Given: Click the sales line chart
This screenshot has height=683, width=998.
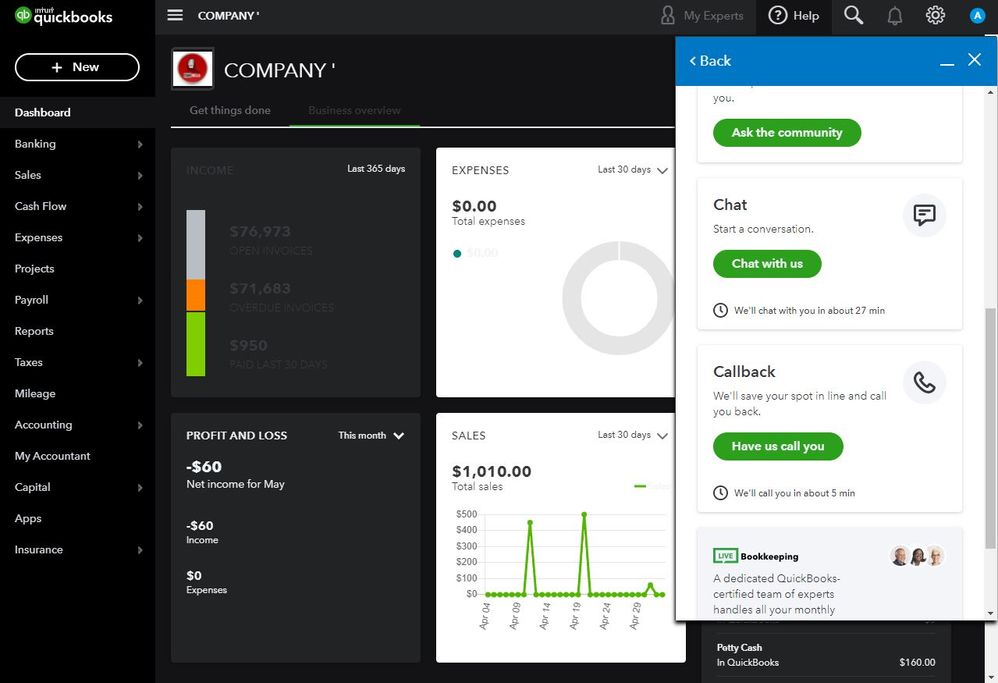Looking at the screenshot, I should point(573,554).
